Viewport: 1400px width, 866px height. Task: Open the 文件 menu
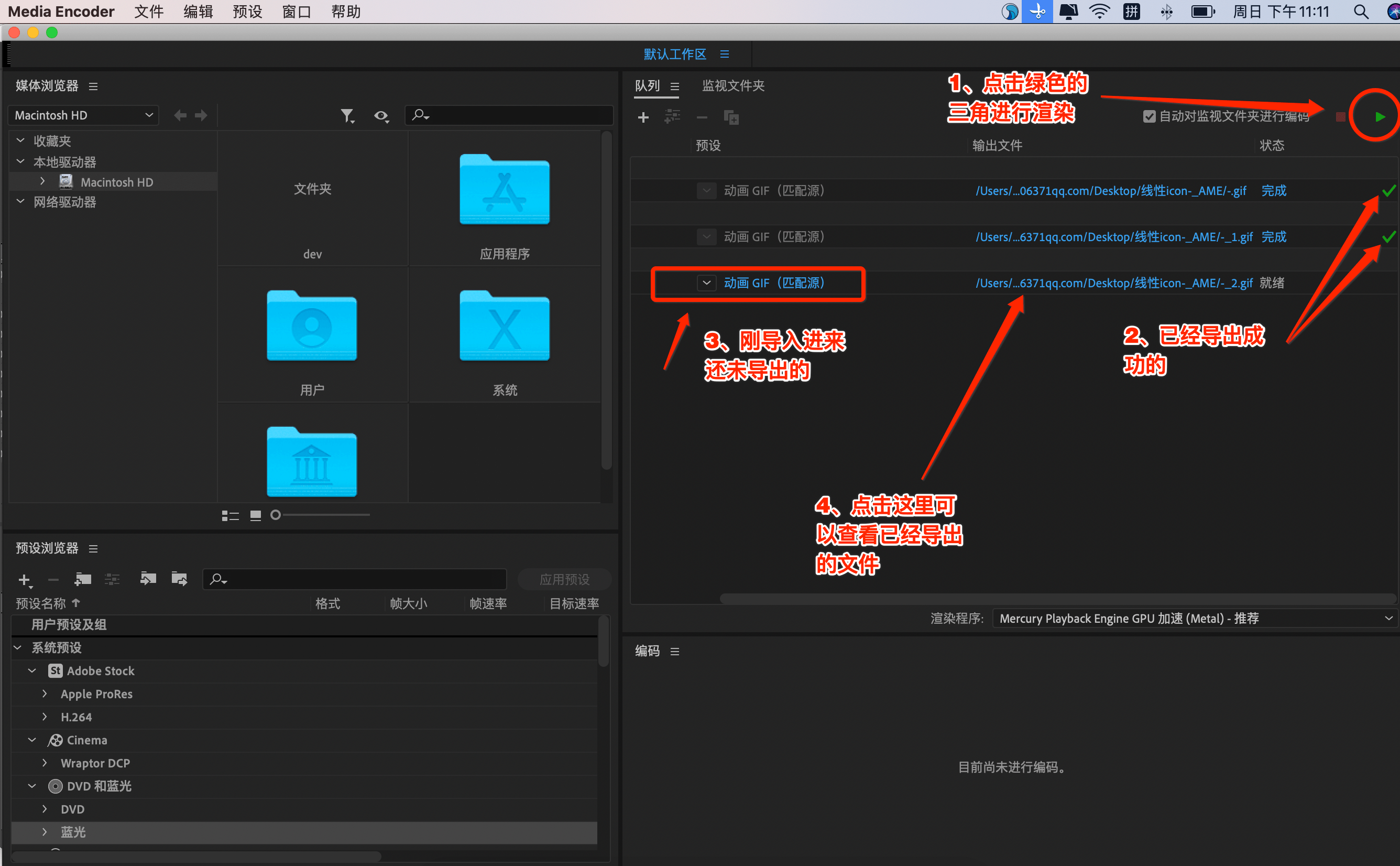[x=149, y=12]
